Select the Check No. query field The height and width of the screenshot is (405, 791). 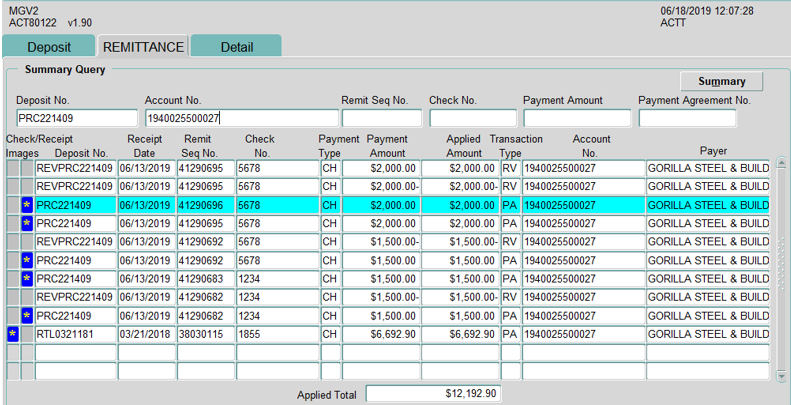[x=472, y=118]
